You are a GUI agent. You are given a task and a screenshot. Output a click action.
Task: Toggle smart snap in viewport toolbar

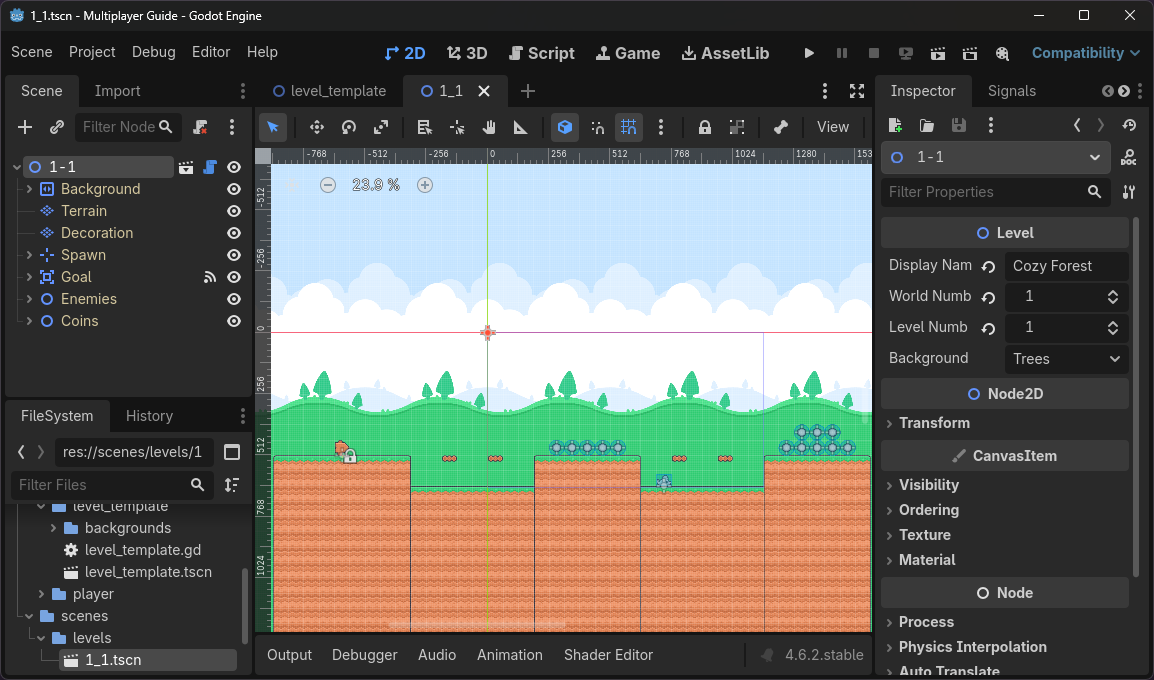coord(598,127)
